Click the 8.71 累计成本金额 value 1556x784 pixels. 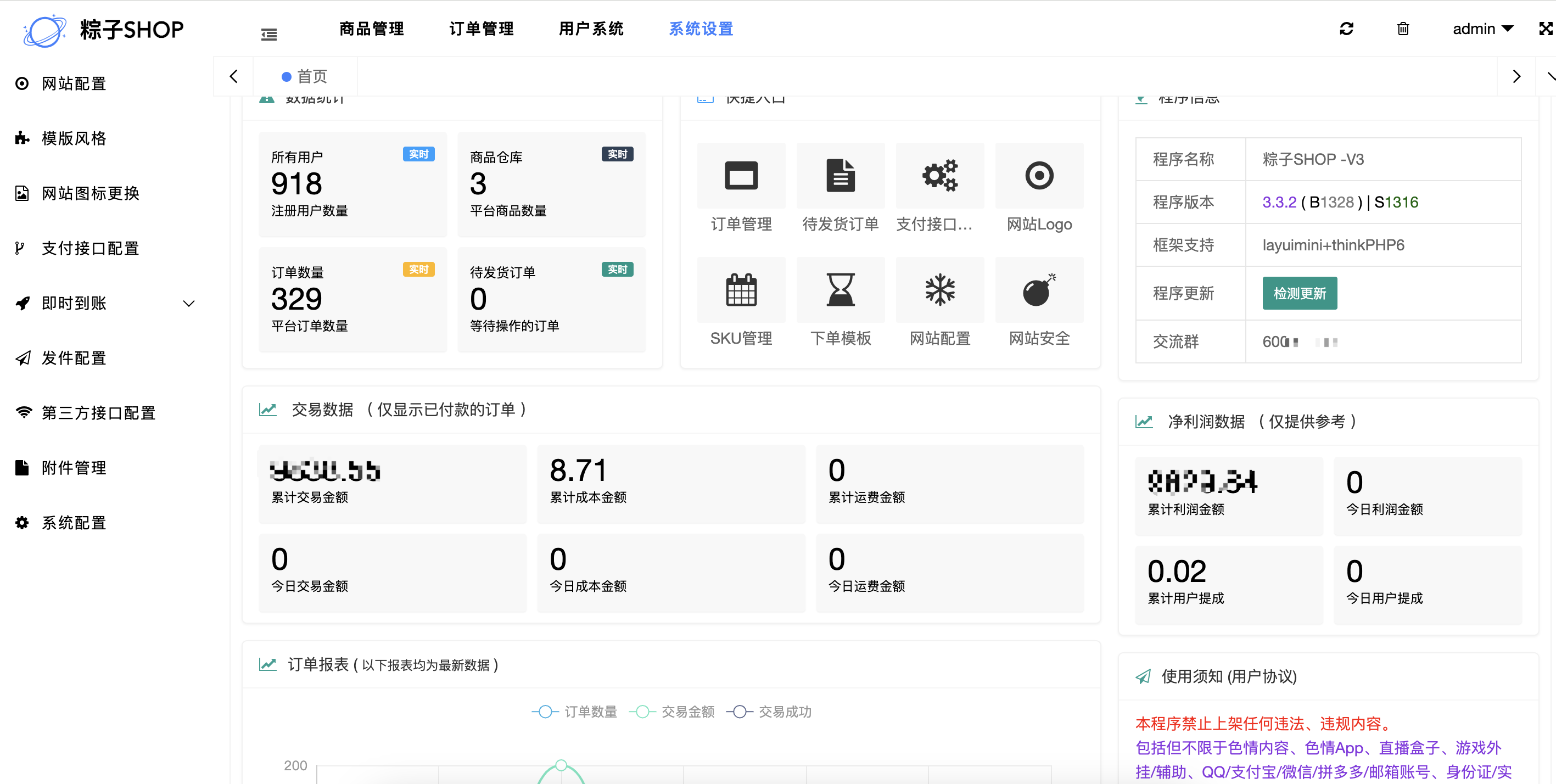pyautogui.click(x=578, y=471)
